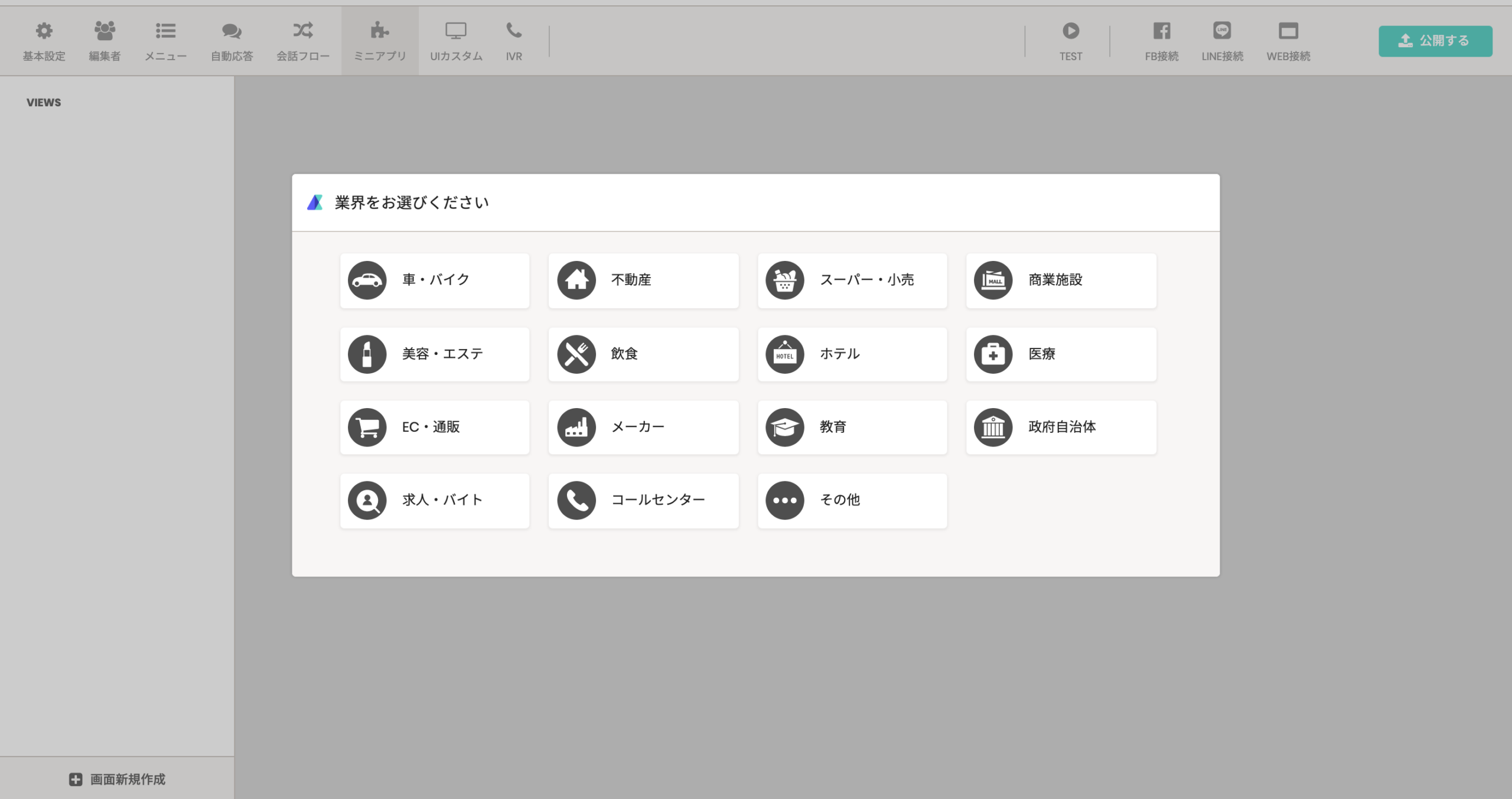The image size is (1512, 799).
Task: Pick the 教育 education card
Action: 852,428
